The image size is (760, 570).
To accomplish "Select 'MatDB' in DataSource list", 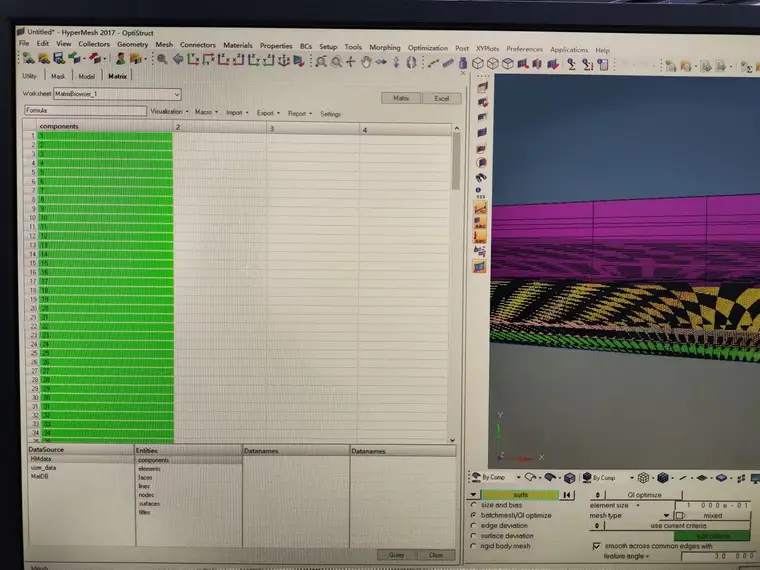I will (39, 476).
